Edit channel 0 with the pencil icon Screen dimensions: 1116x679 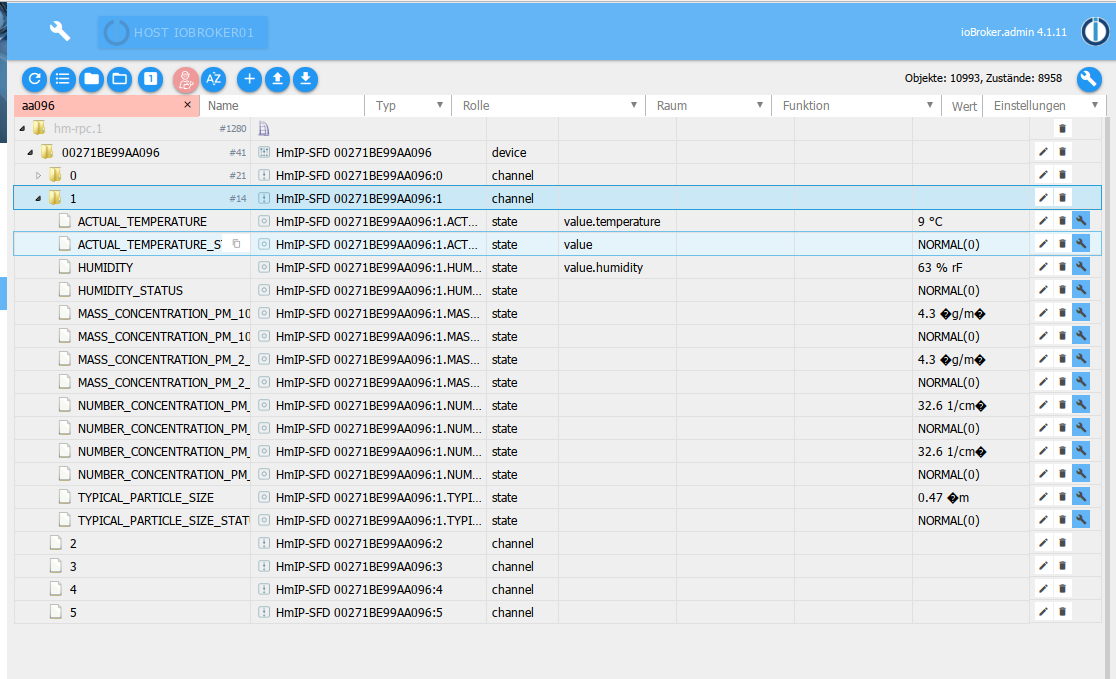(1043, 174)
